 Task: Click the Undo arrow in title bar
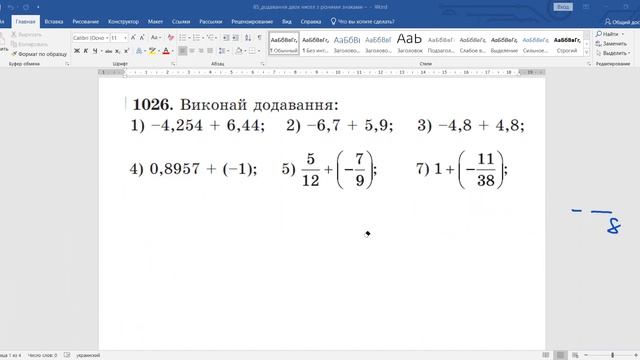(x=11, y=7)
